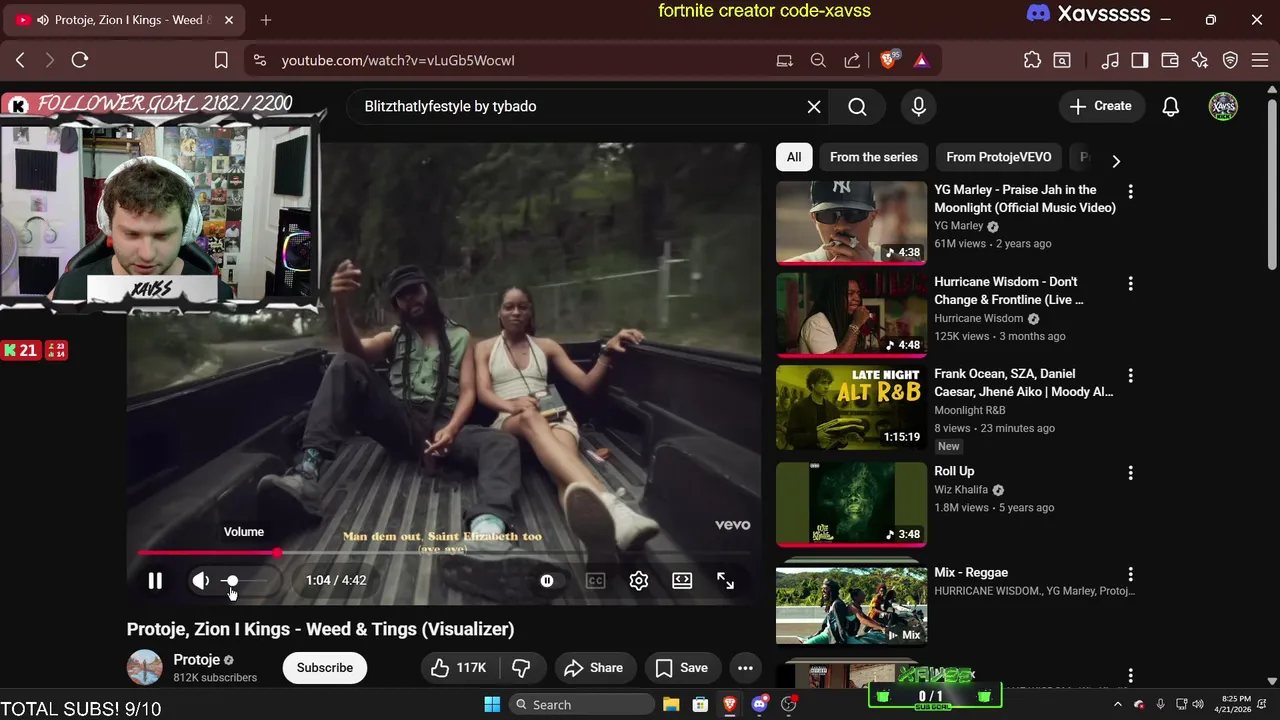Click the address bar URL

tap(398, 60)
